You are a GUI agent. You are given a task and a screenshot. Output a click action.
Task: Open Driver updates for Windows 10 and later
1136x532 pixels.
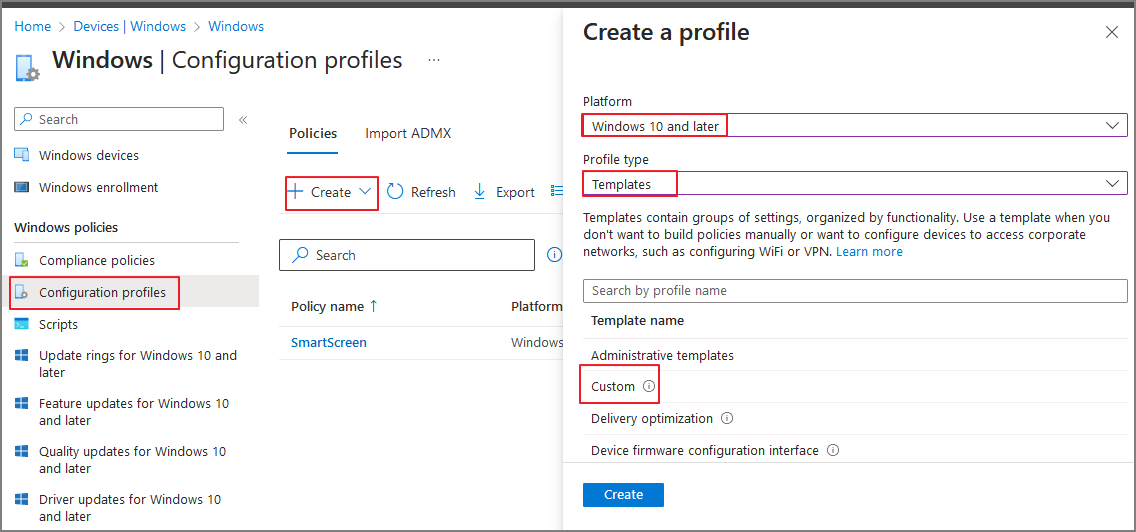130,507
